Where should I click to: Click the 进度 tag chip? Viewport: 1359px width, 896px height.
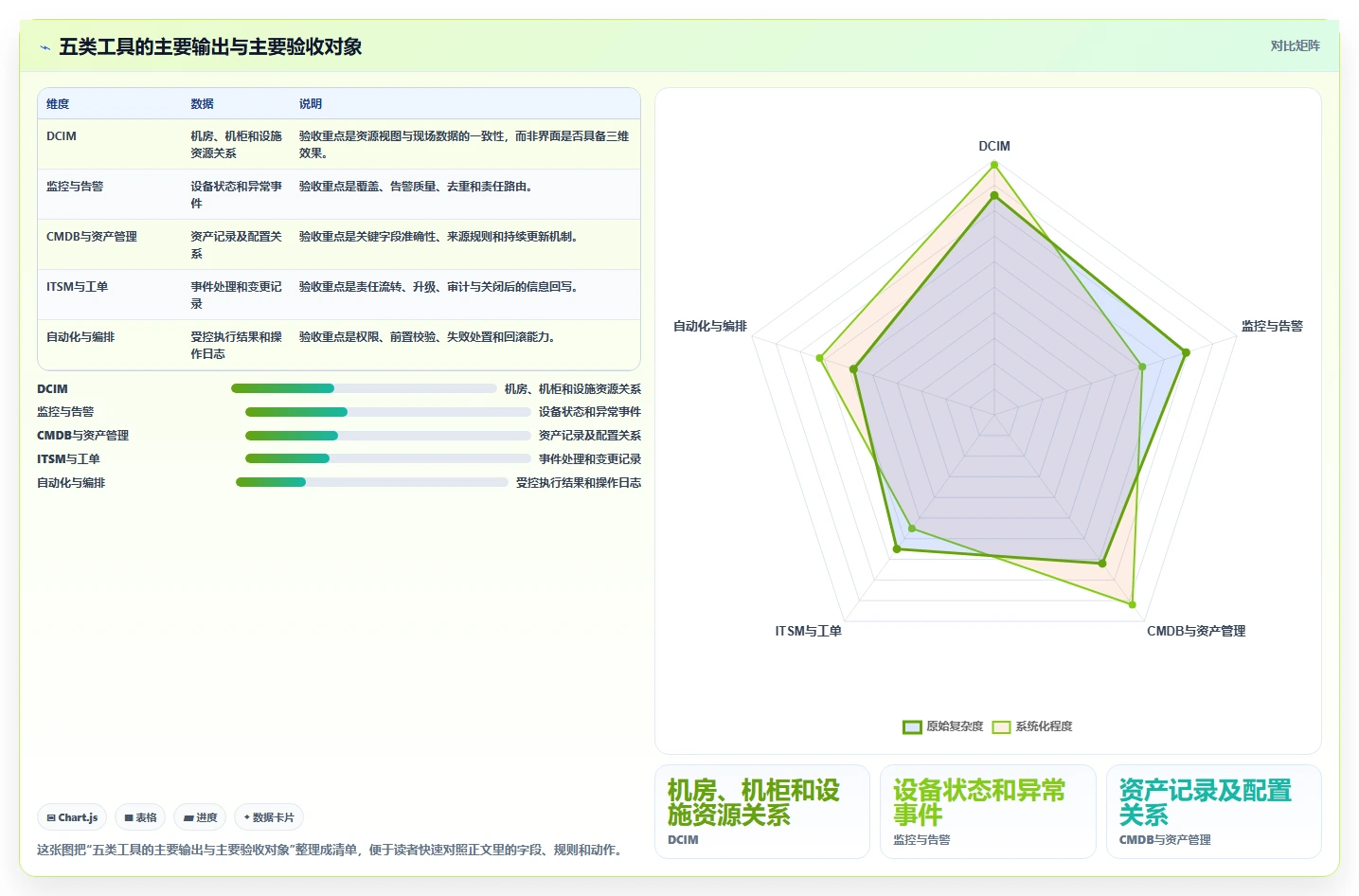200,817
